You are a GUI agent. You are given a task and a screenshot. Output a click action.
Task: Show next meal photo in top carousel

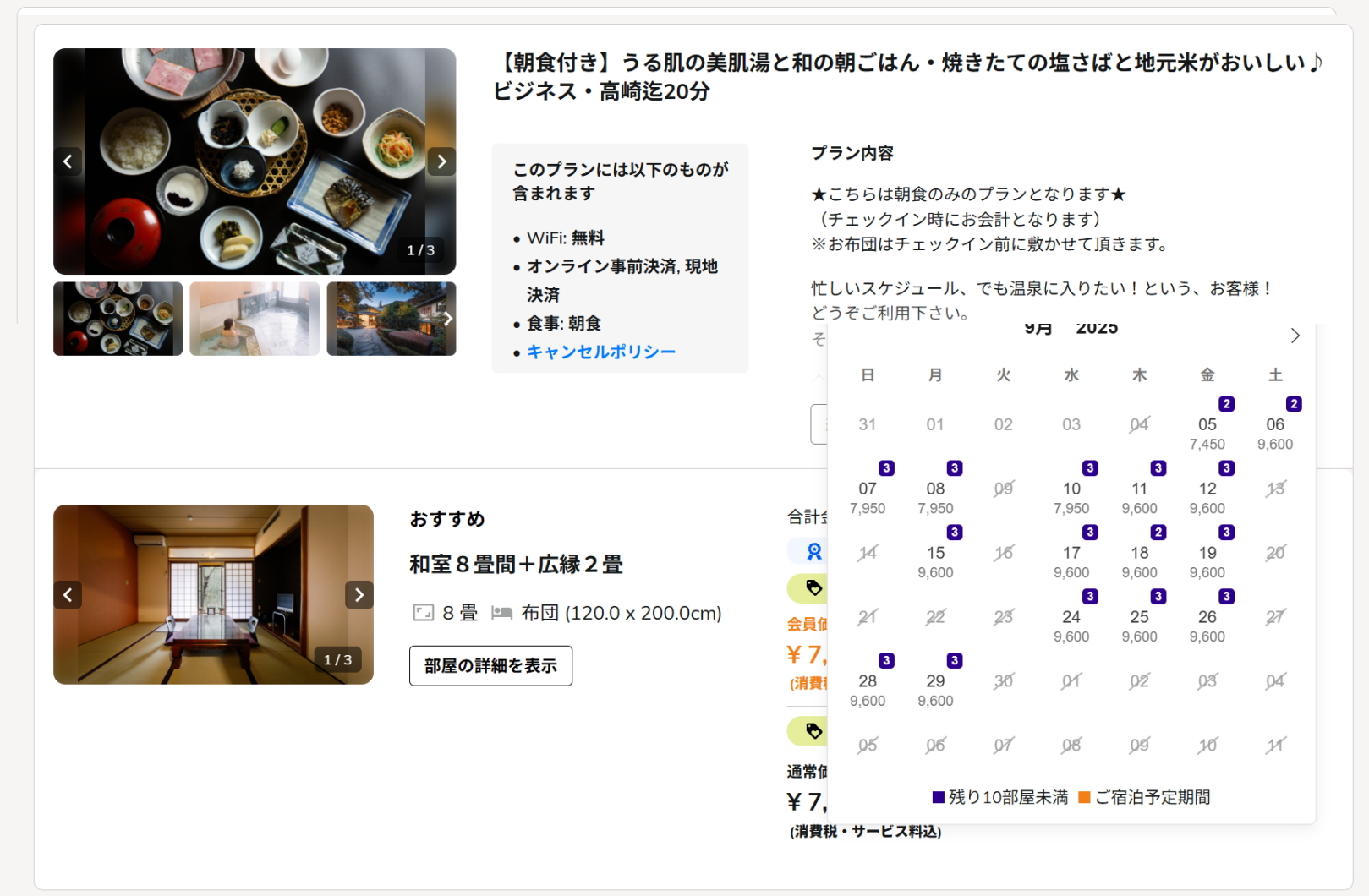441,161
